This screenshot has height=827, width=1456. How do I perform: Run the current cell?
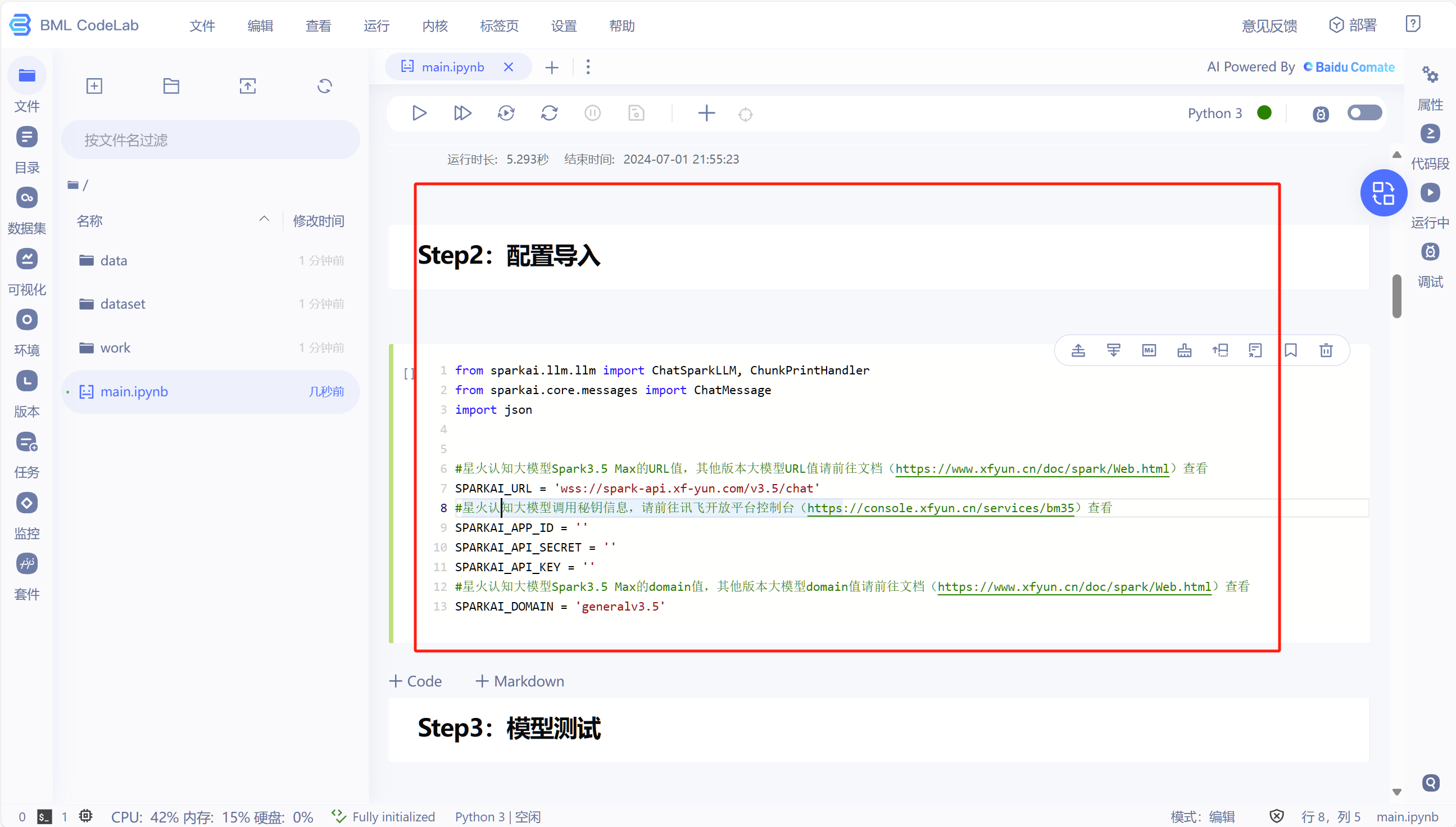click(419, 113)
